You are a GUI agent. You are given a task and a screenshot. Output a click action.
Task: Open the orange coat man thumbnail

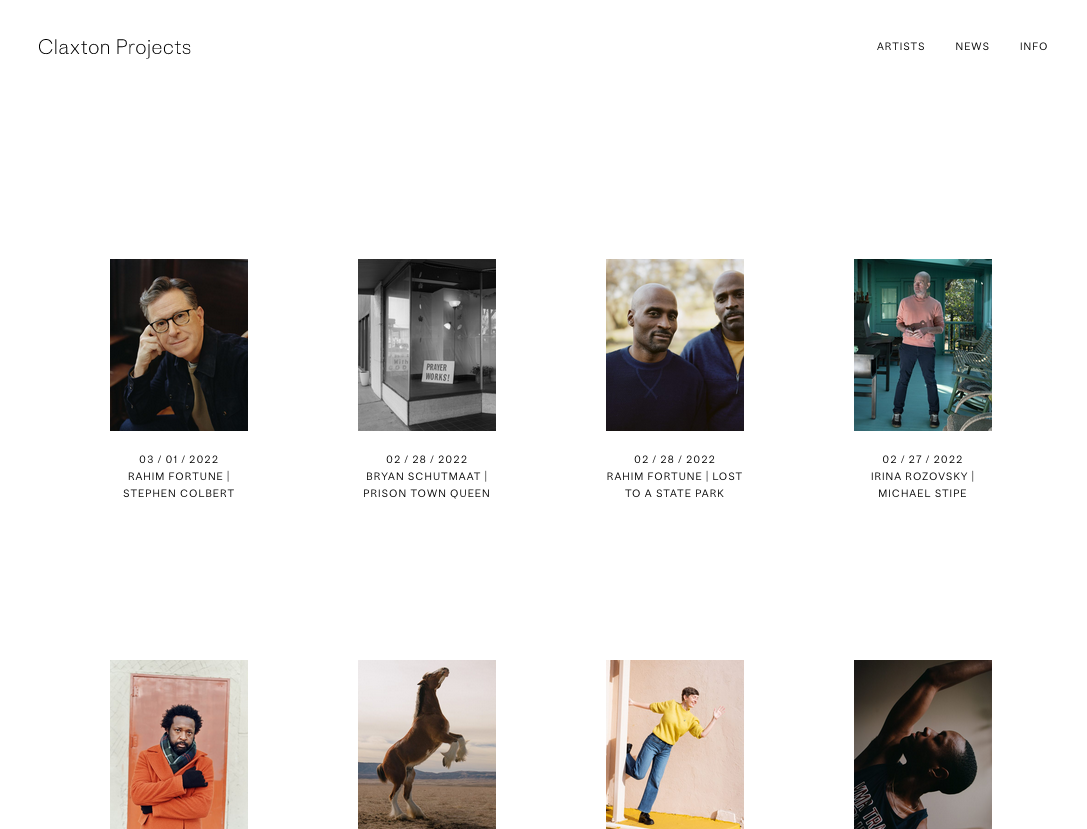(x=179, y=744)
